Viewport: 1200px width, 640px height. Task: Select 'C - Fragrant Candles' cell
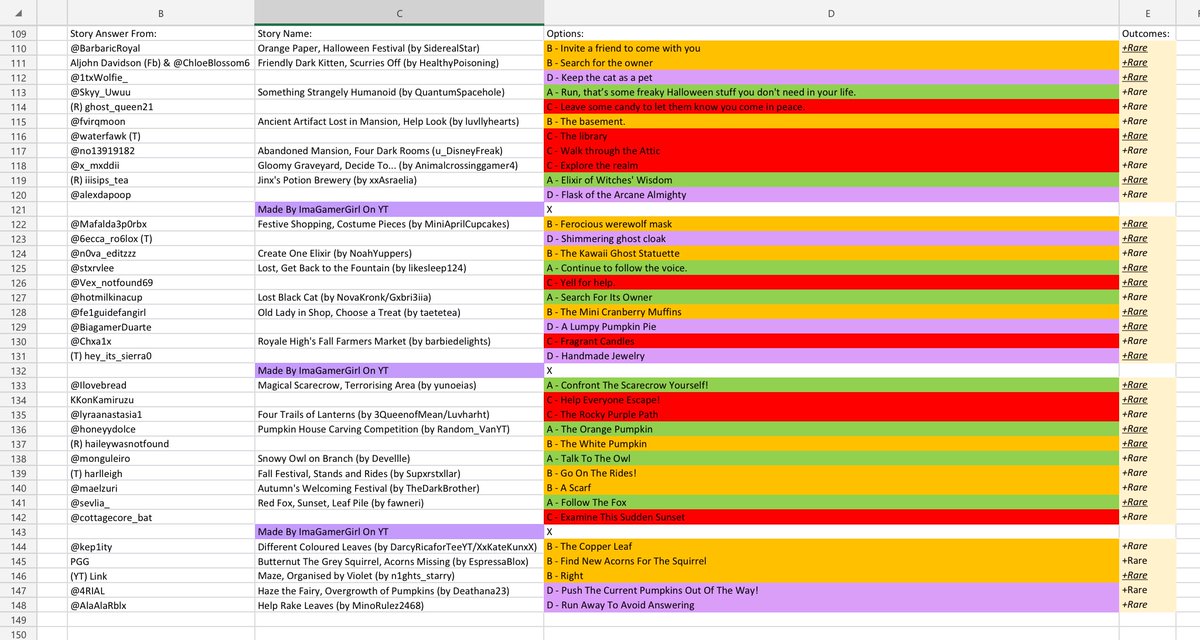(x=831, y=341)
